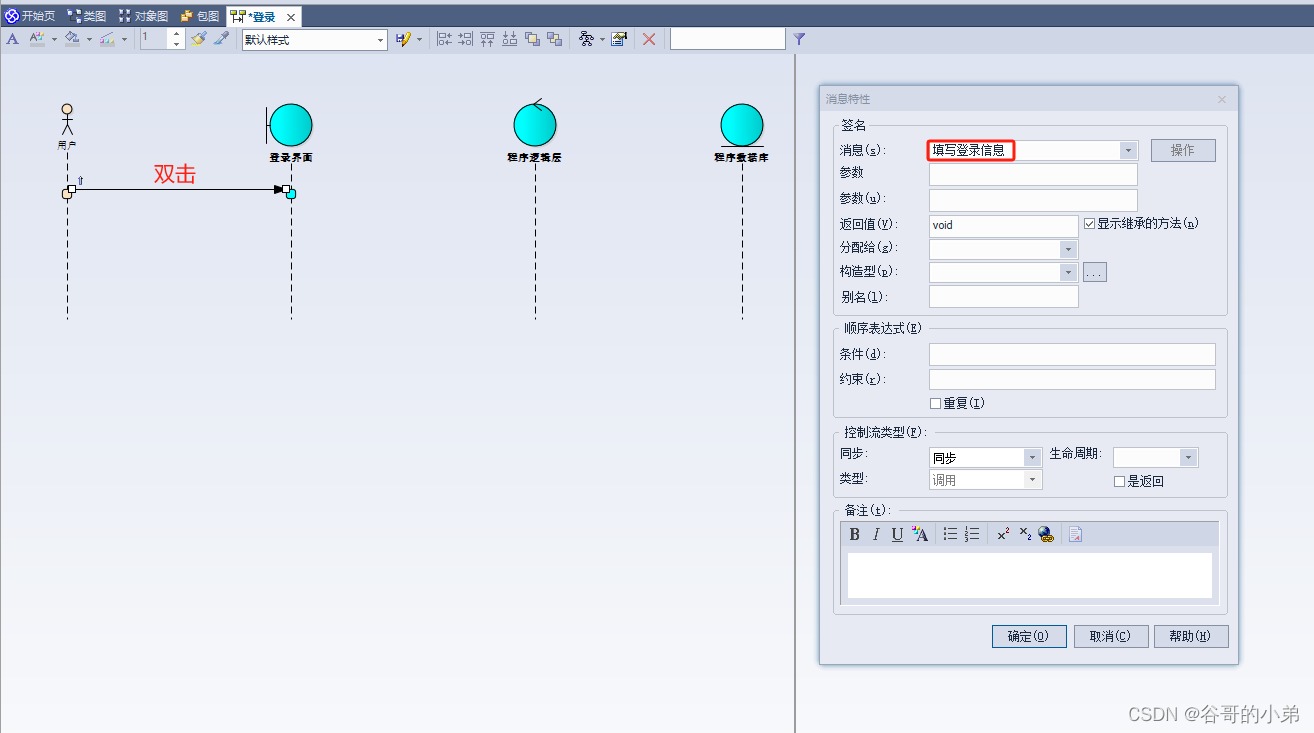Click the send to back icon
Viewport: 1314px width, 733px height.
pos(554,39)
